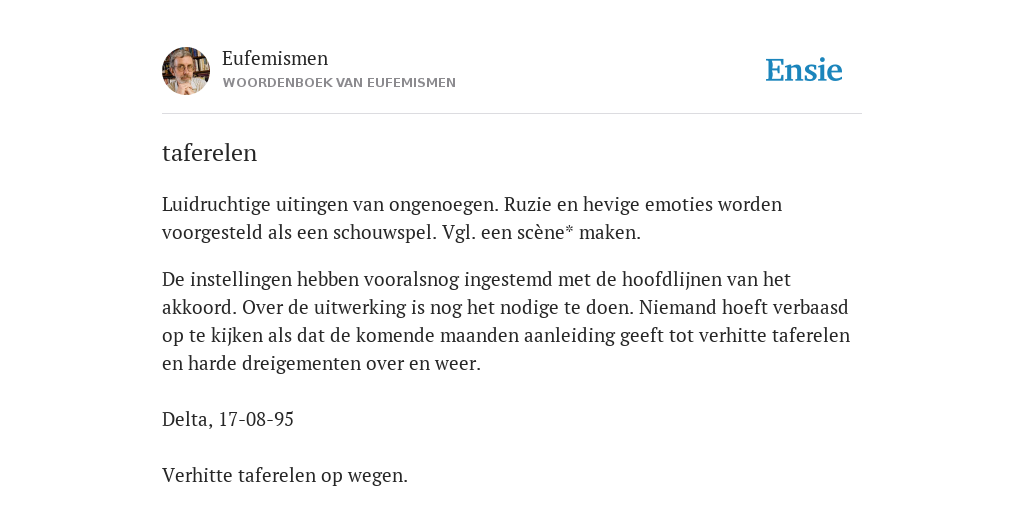The image size is (1024, 512).
Task: Open the Eufemismen author name
Action: pyautogui.click(x=275, y=58)
